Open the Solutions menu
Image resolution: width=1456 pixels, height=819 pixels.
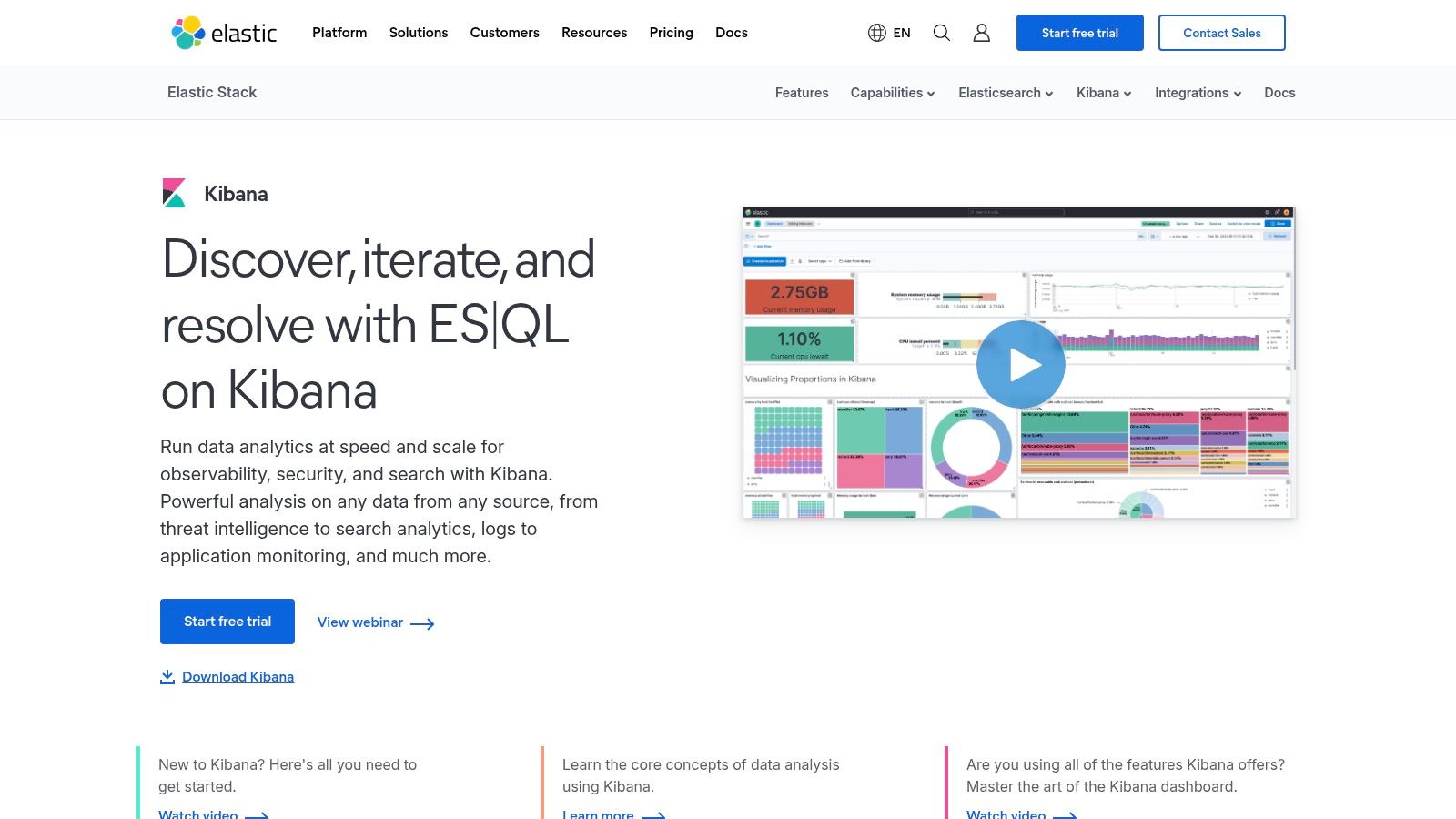(x=419, y=33)
